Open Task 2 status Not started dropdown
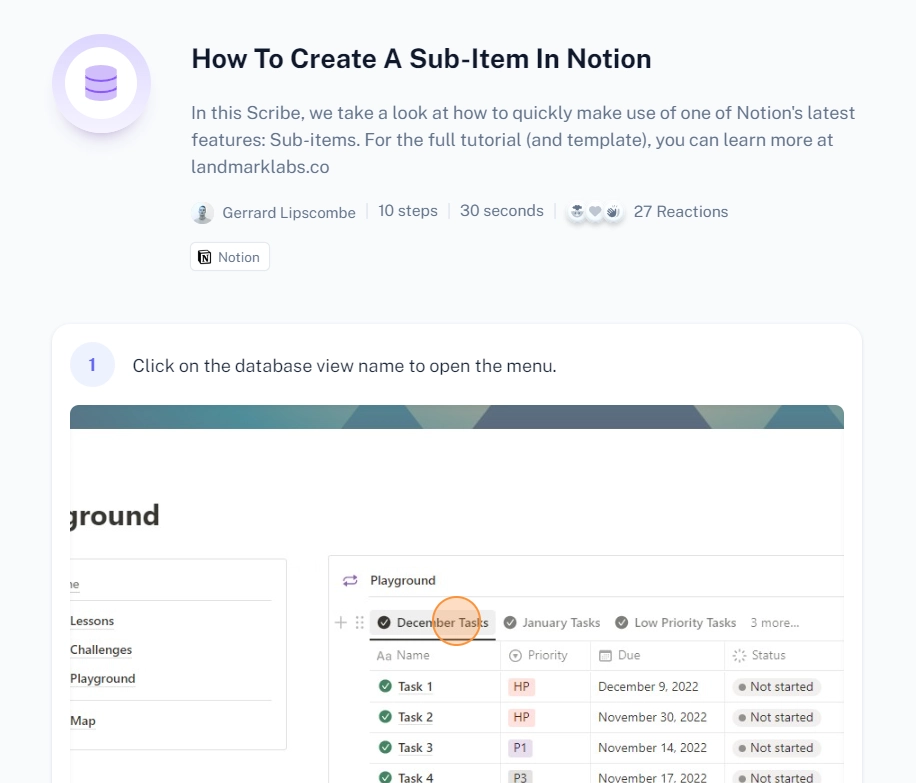This screenshot has height=783, width=916. [776, 717]
